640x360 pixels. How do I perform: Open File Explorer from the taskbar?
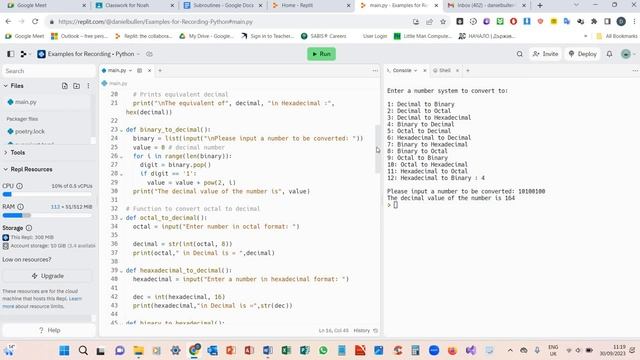pyautogui.click(x=138, y=351)
